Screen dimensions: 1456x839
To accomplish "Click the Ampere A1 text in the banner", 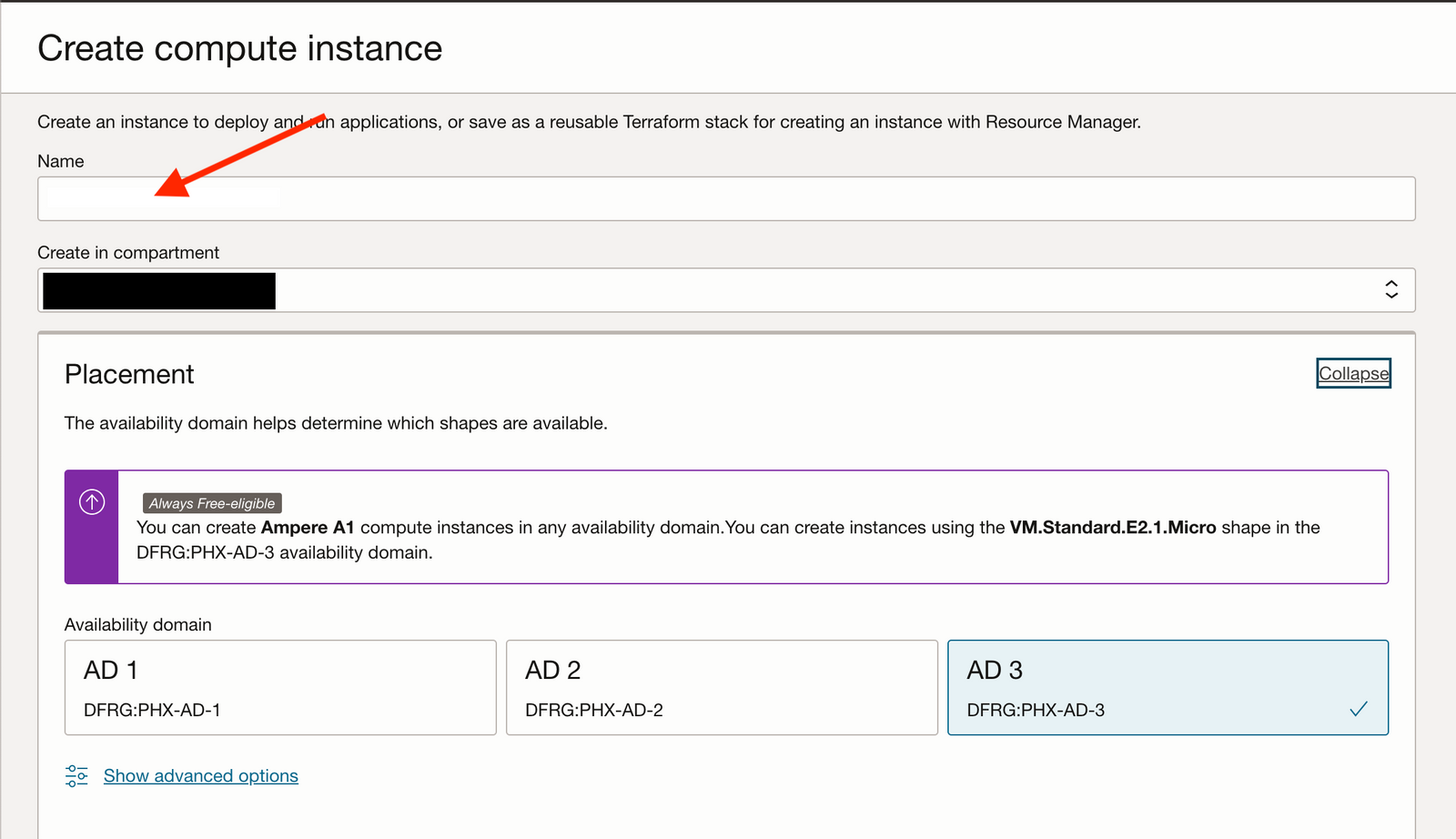I will (309, 527).
